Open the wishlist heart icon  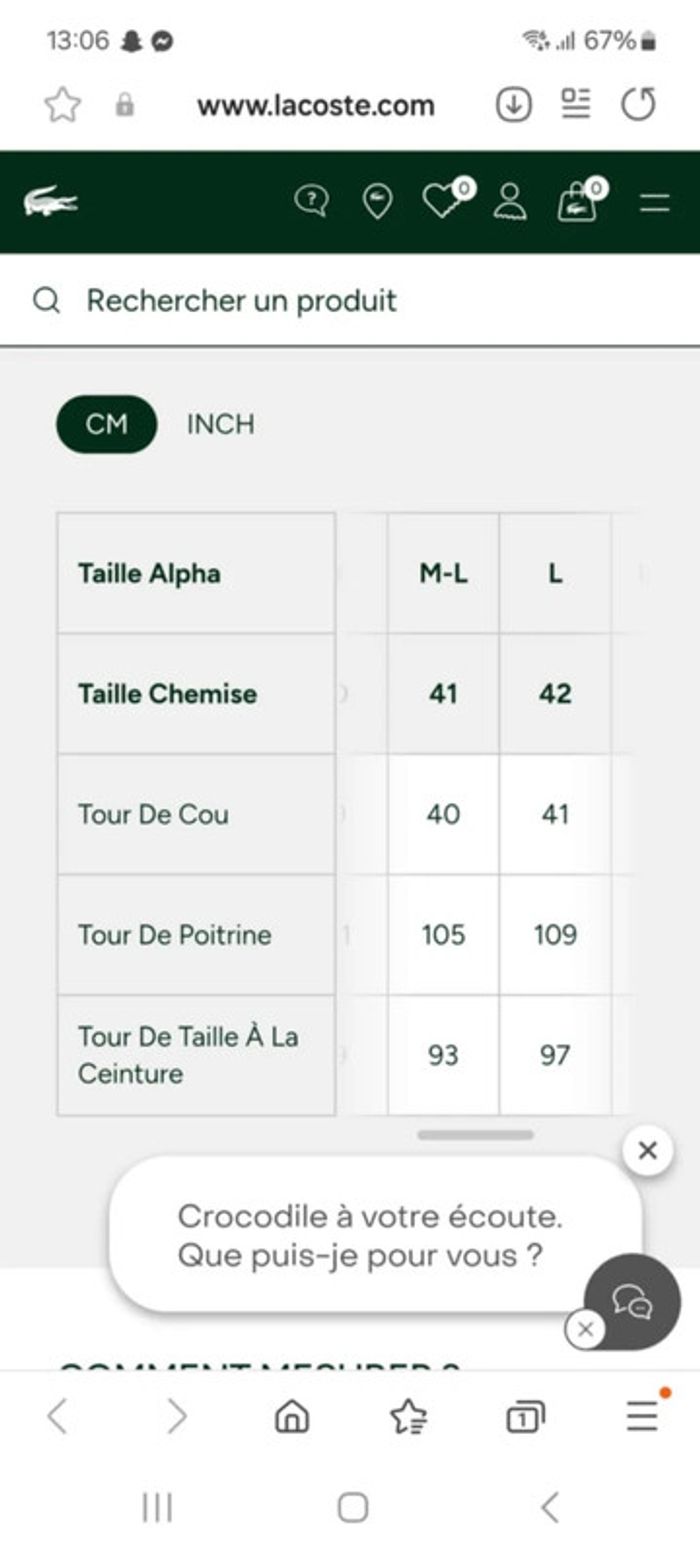[x=442, y=201]
